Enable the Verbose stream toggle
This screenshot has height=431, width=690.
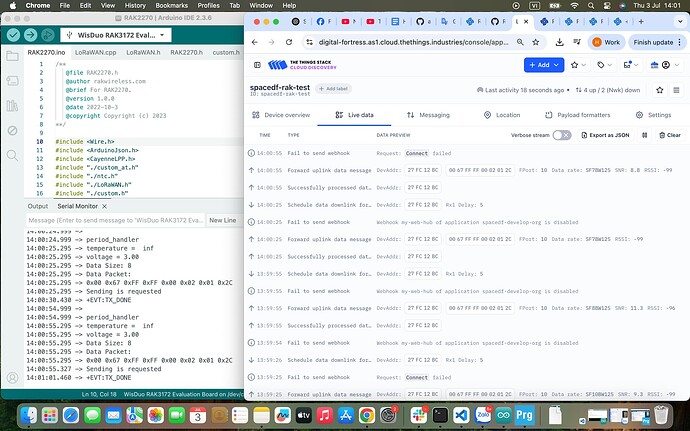point(561,135)
